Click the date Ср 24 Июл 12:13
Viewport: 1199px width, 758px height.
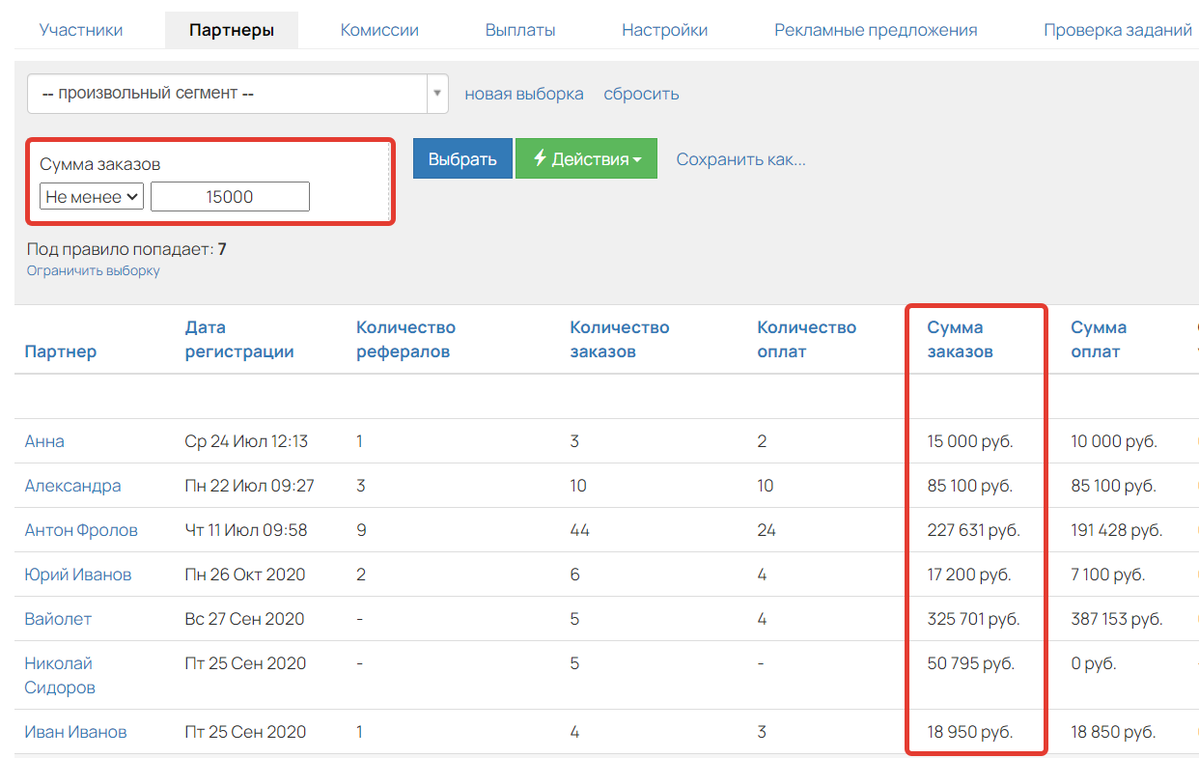246,441
